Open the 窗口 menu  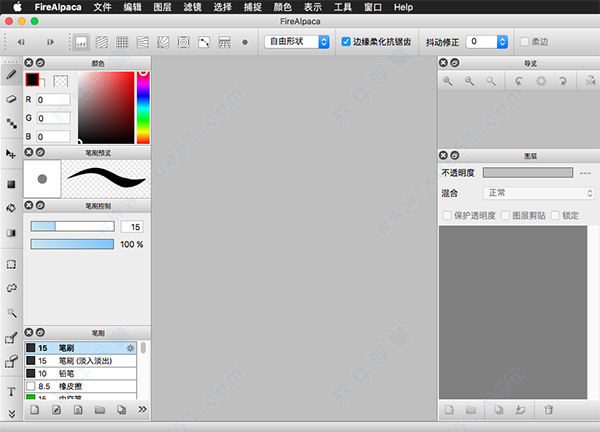point(373,7)
